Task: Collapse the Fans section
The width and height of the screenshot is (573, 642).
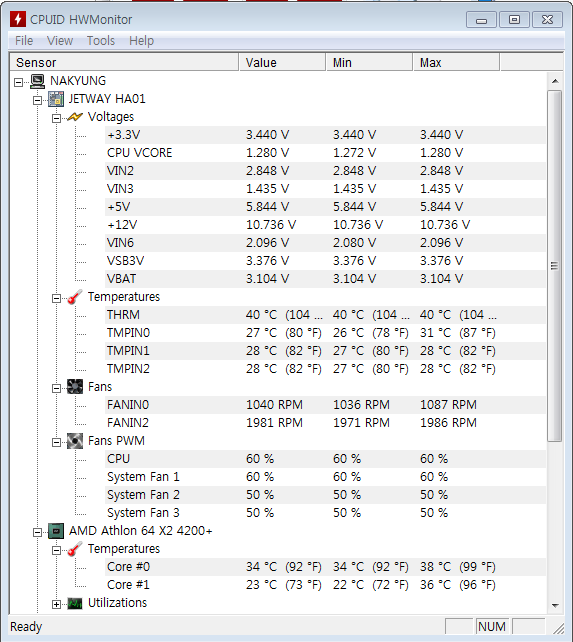Action: coord(57,389)
